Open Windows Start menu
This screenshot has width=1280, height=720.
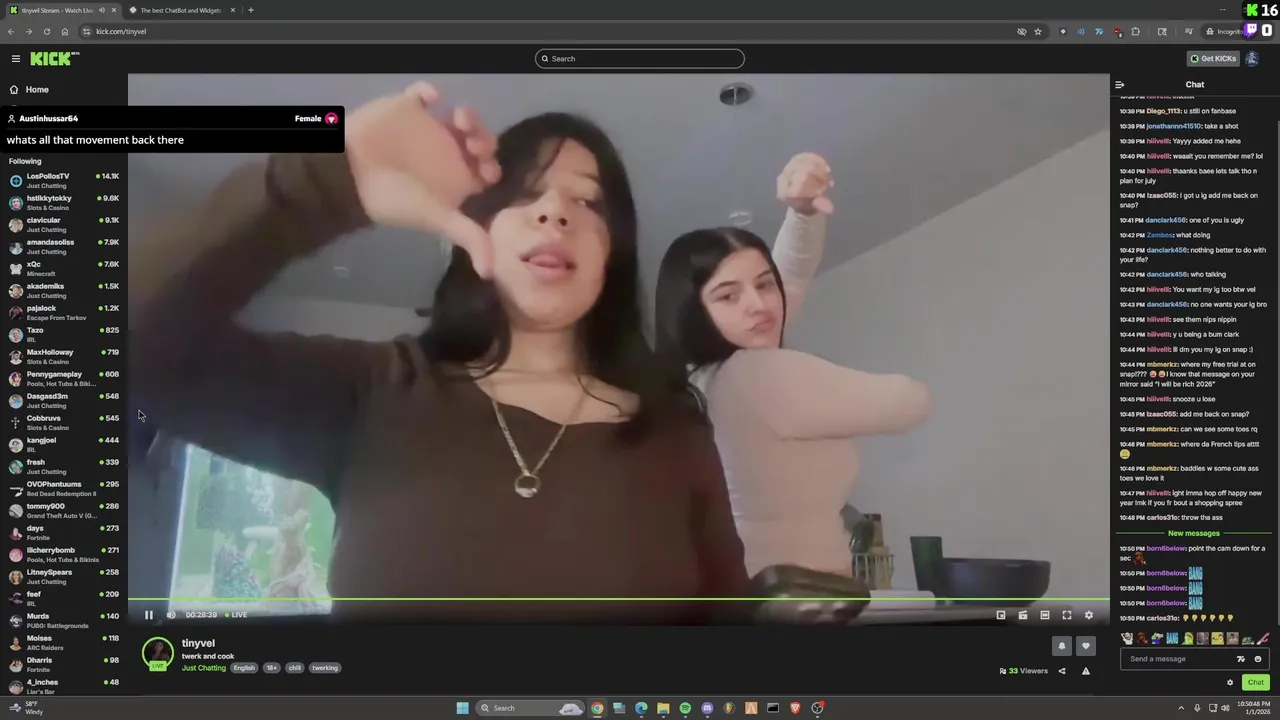click(x=462, y=708)
